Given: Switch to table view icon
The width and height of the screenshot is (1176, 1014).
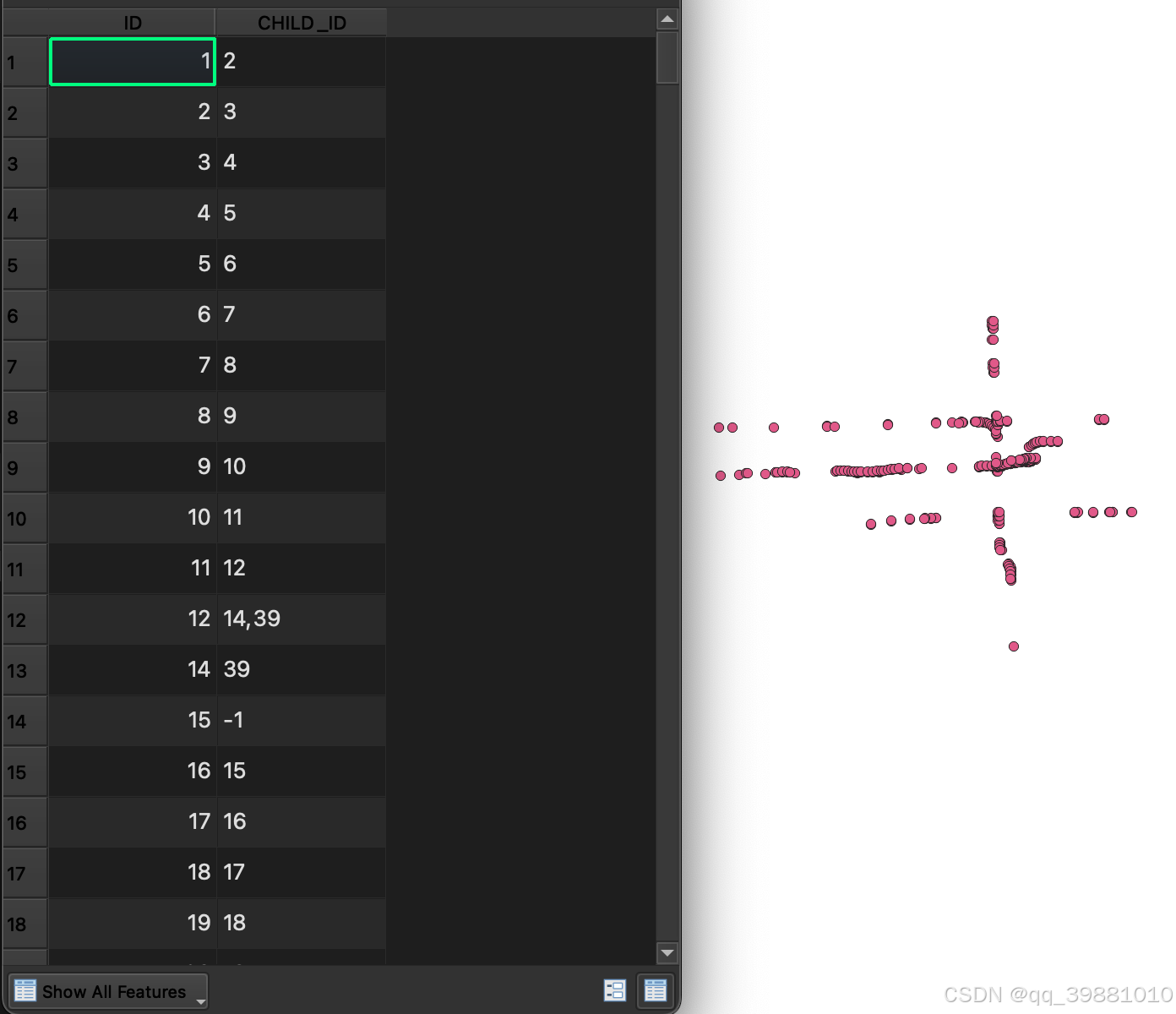Looking at the screenshot, I should [656, 990].
